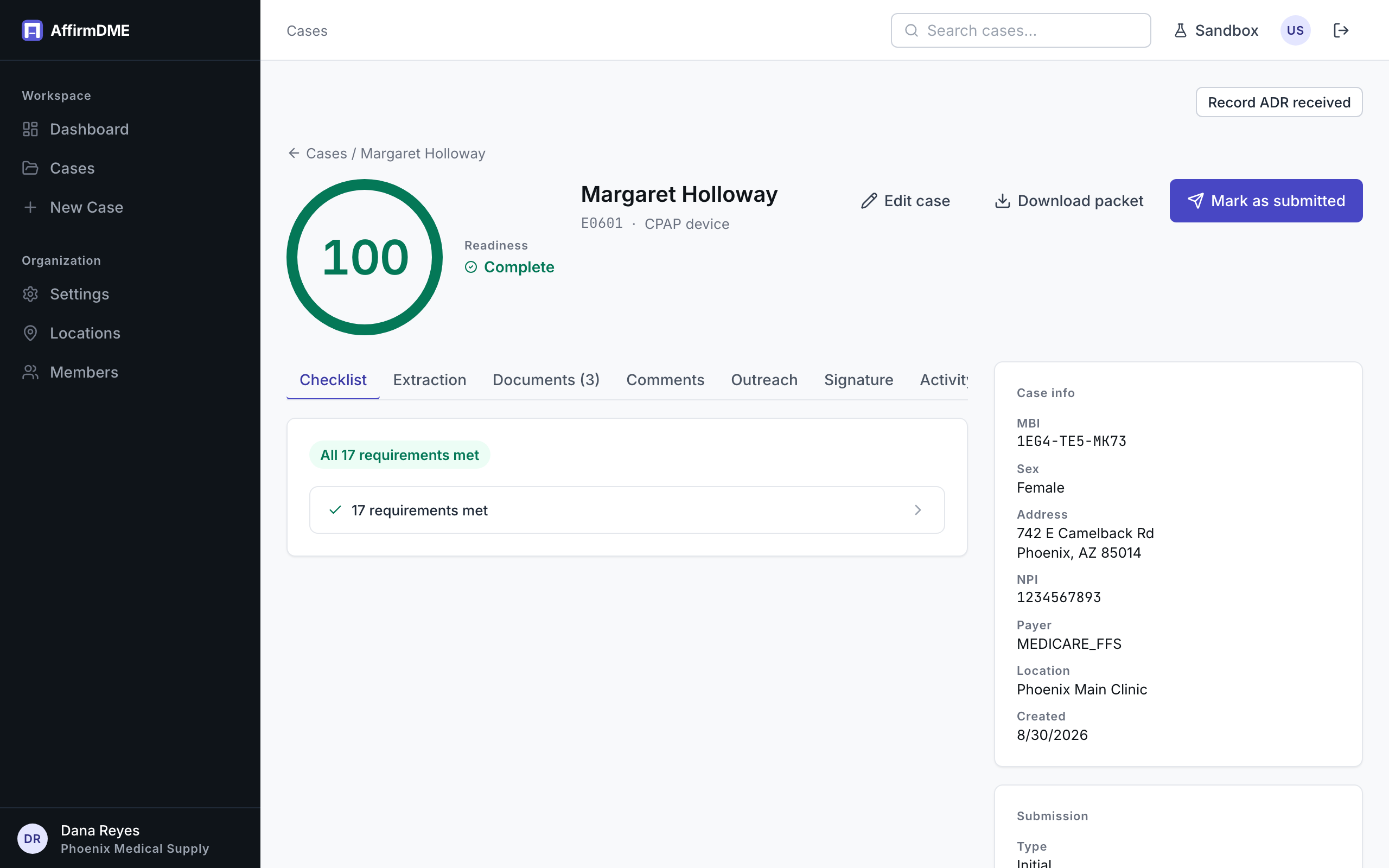The width and height of the screenshot is (1389, 868).
Task: Click the Phoenix Main Clinic location text
Action: 1081,690
